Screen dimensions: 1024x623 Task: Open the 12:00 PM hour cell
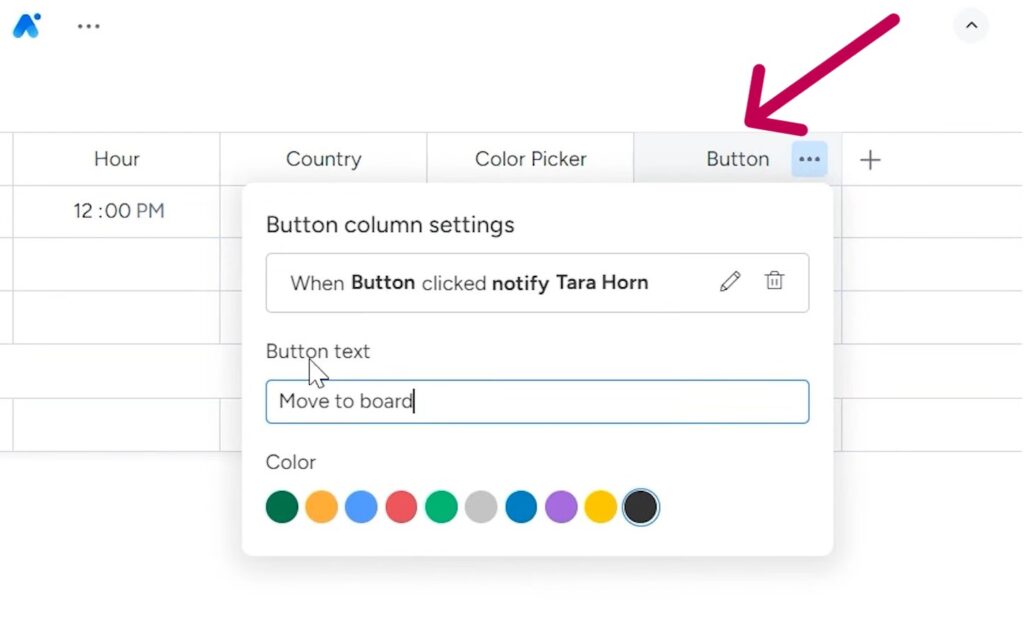118,211
